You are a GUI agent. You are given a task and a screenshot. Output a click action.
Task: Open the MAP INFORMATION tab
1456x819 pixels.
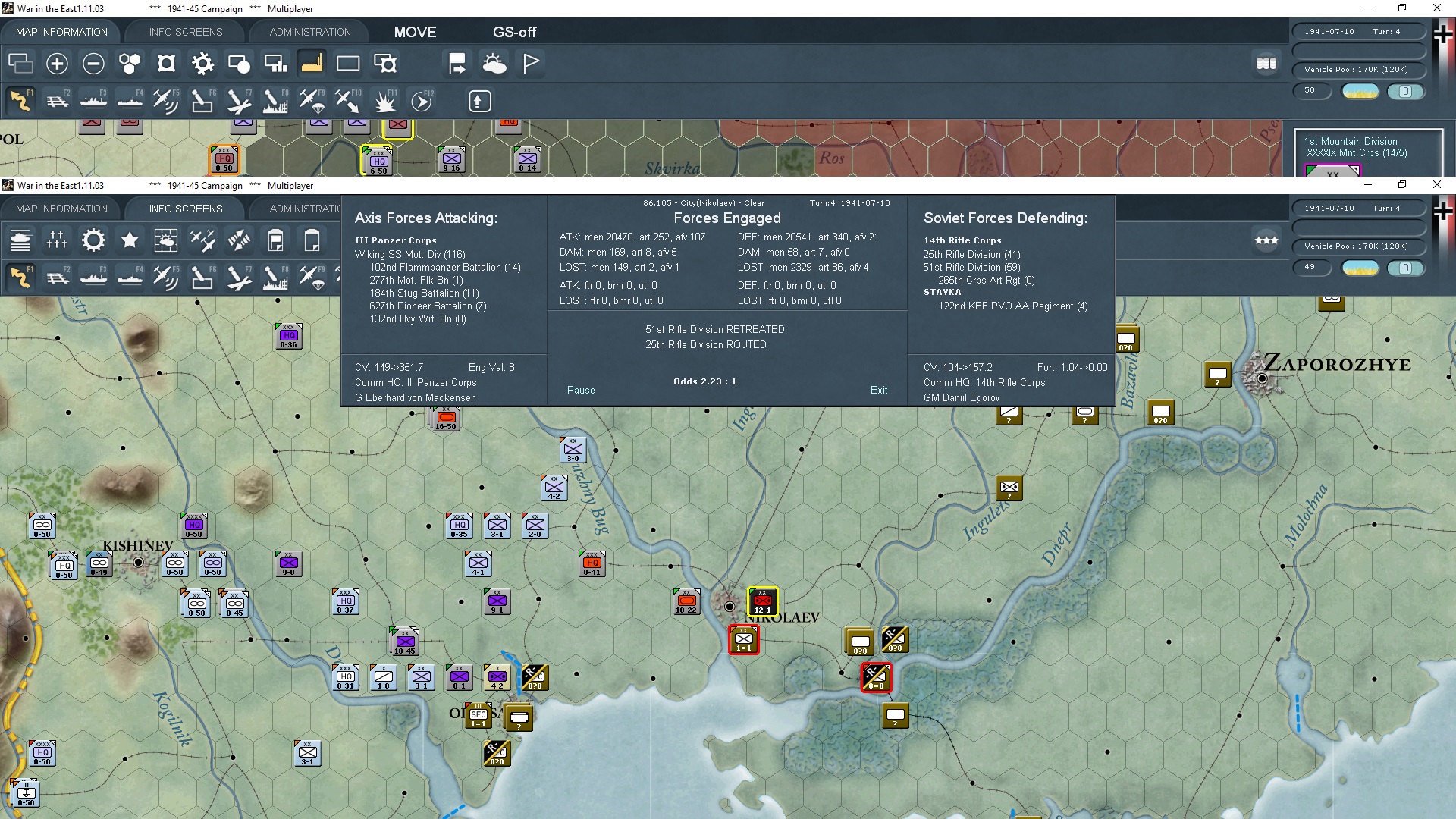click(61, 32)
